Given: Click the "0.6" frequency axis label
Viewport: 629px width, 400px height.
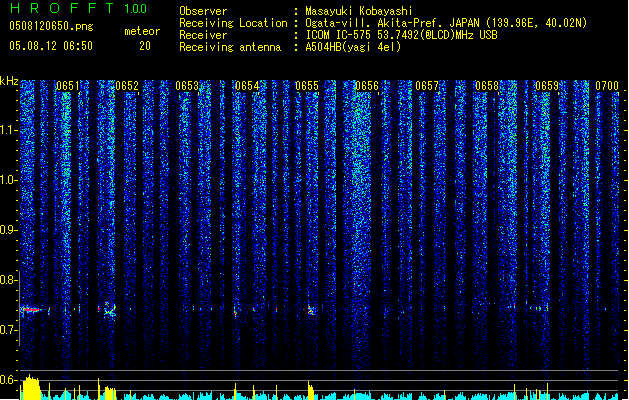Looking at the screenshot, I should click(x=8, y=380).
